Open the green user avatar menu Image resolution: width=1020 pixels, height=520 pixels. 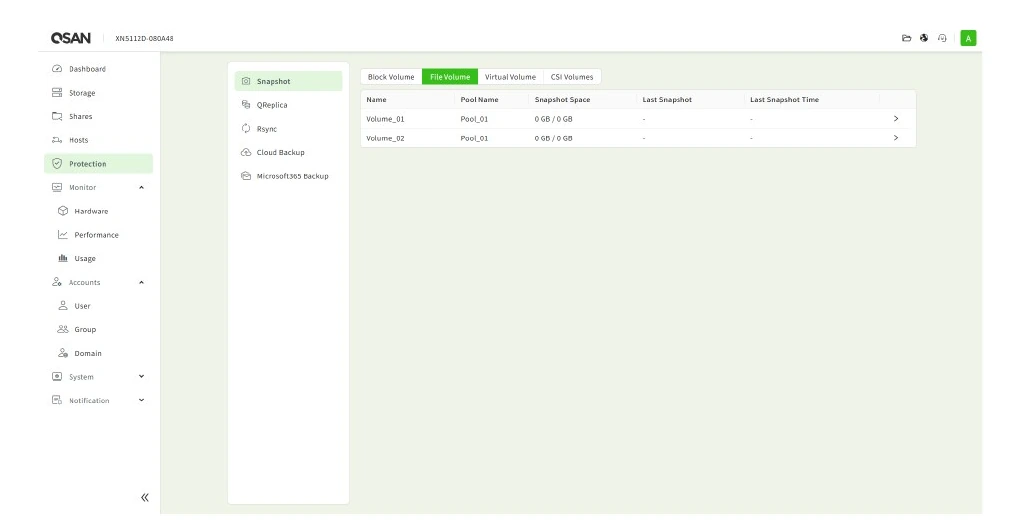[968, 38]
